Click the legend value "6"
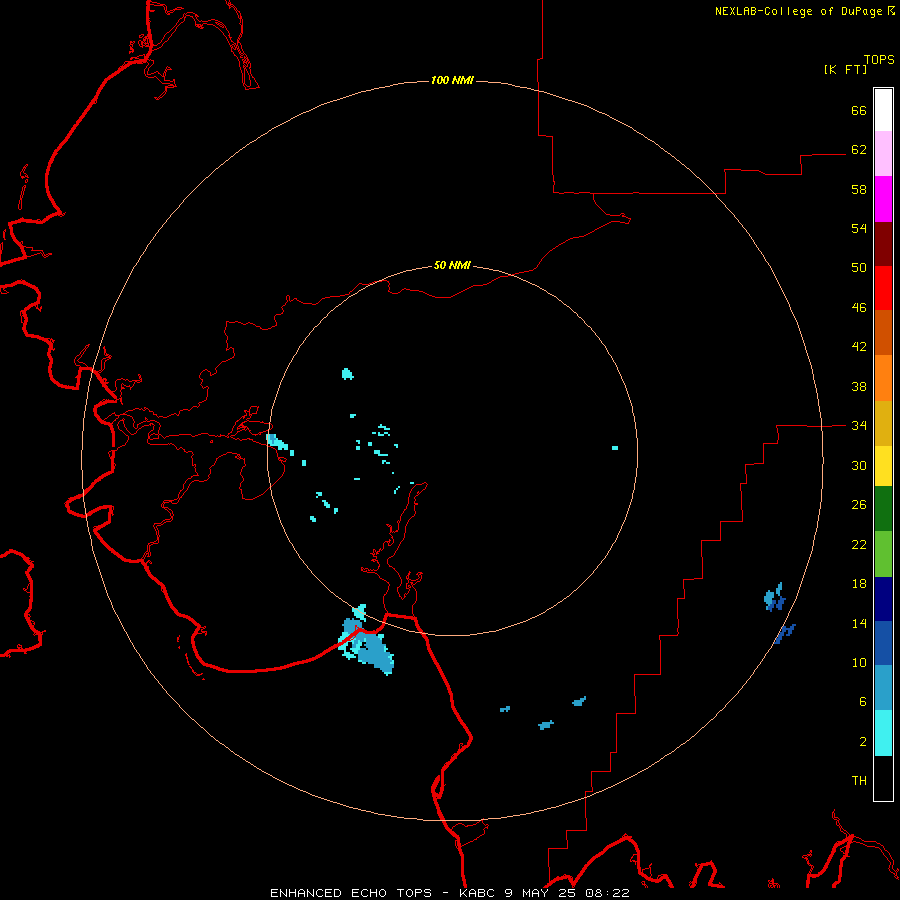Viewport: 900px width, 900px height. pos(863,702)
